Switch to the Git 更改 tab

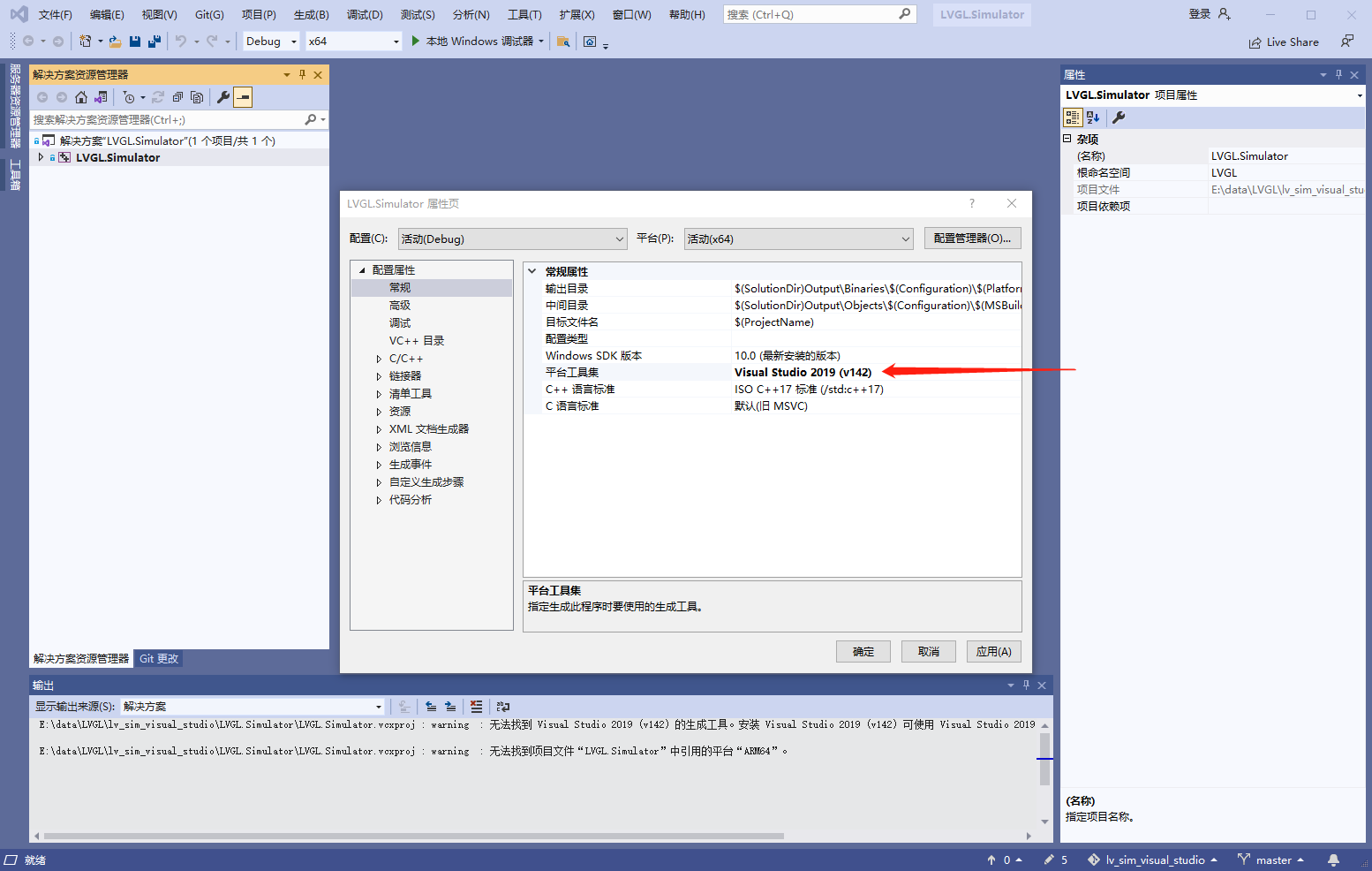(x=159, y=658)
